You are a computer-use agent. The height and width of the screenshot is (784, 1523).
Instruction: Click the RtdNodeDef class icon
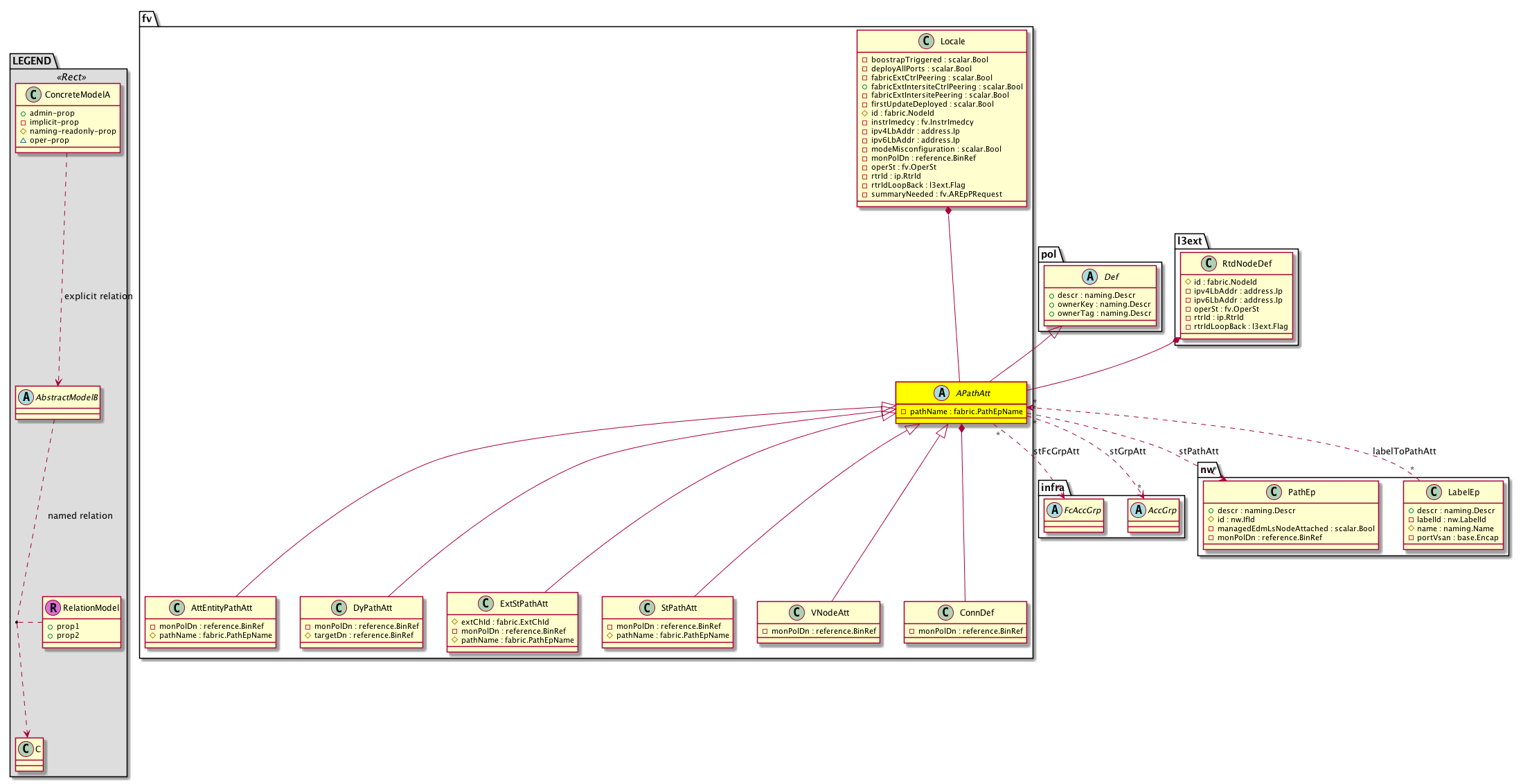click(x=1209, y=264)
